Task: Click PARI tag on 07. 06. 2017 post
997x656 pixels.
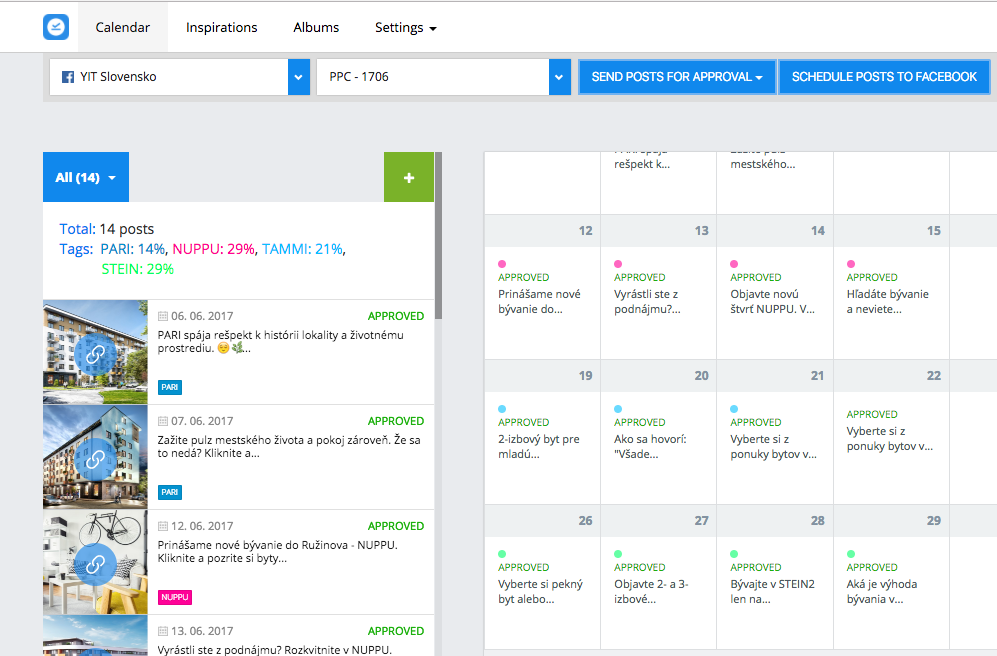Action: coord(170,492)
